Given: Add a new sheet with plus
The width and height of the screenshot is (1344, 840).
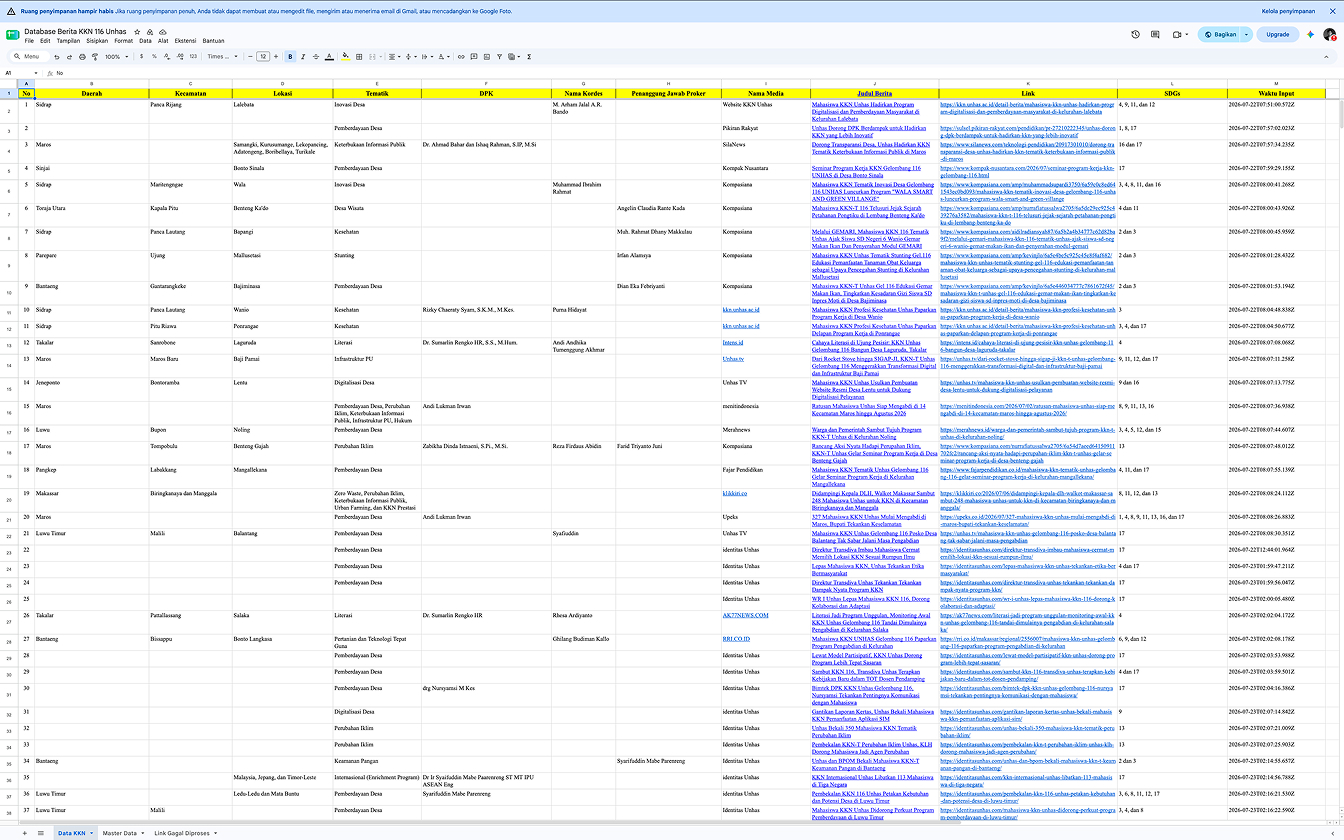Looking at the screenshot, I should coord(25,832).
